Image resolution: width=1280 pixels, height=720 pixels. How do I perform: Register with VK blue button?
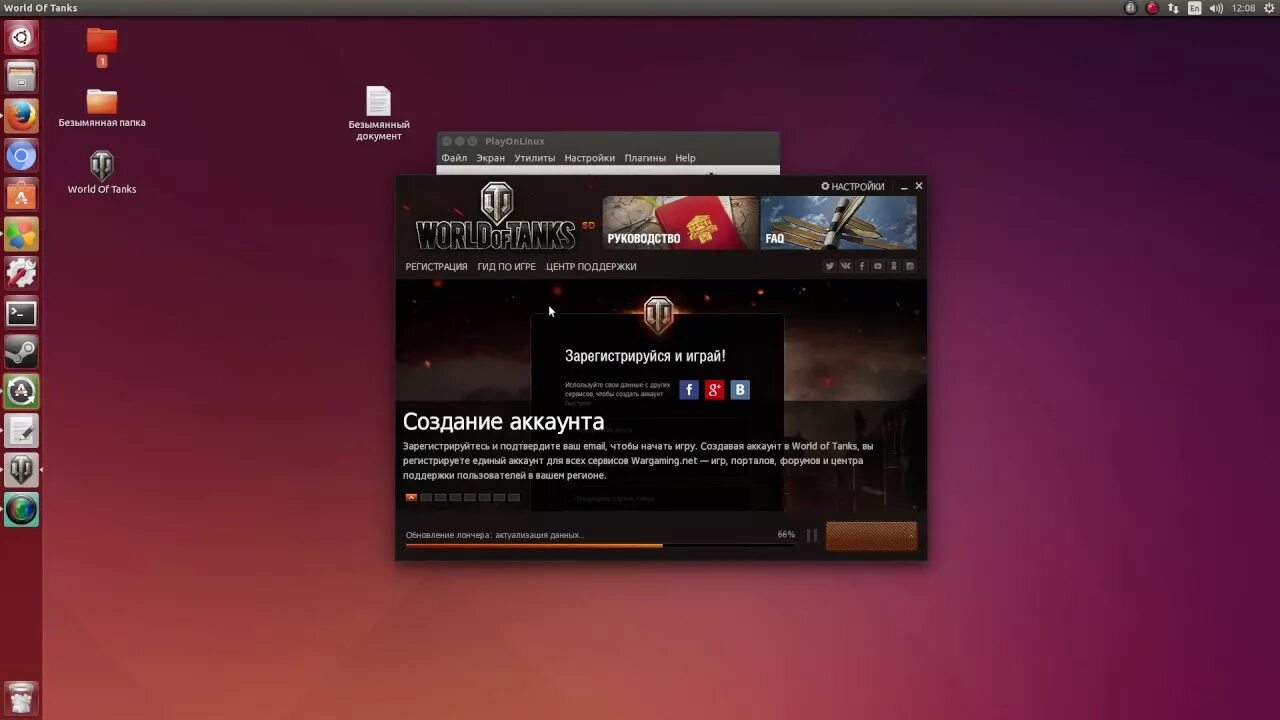[x=740, y=390]
